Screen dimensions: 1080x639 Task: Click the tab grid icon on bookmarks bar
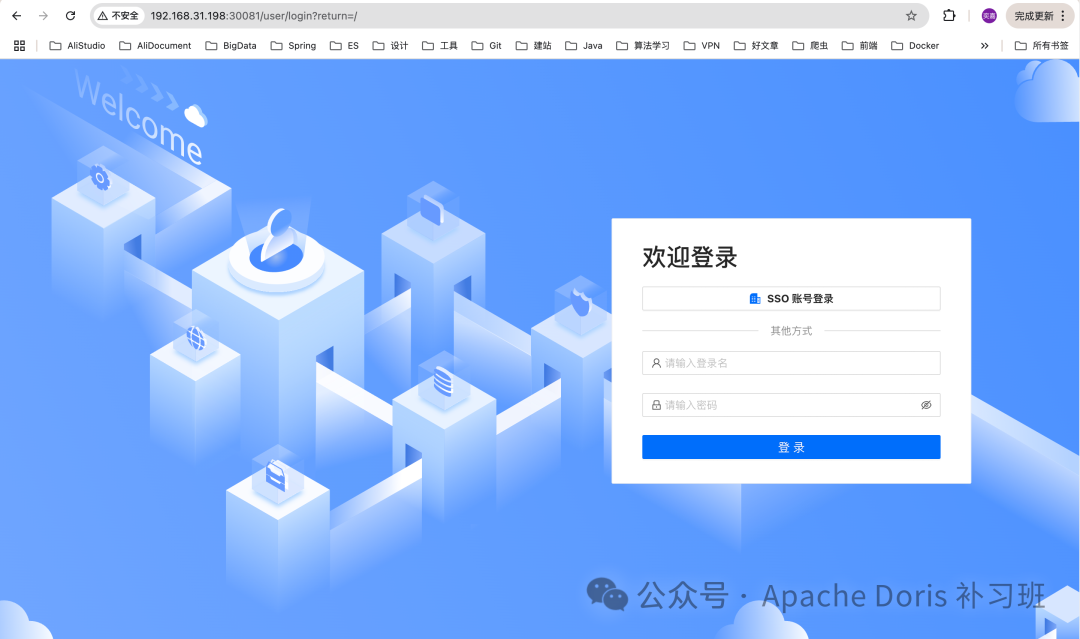click(x=19, y=45)
